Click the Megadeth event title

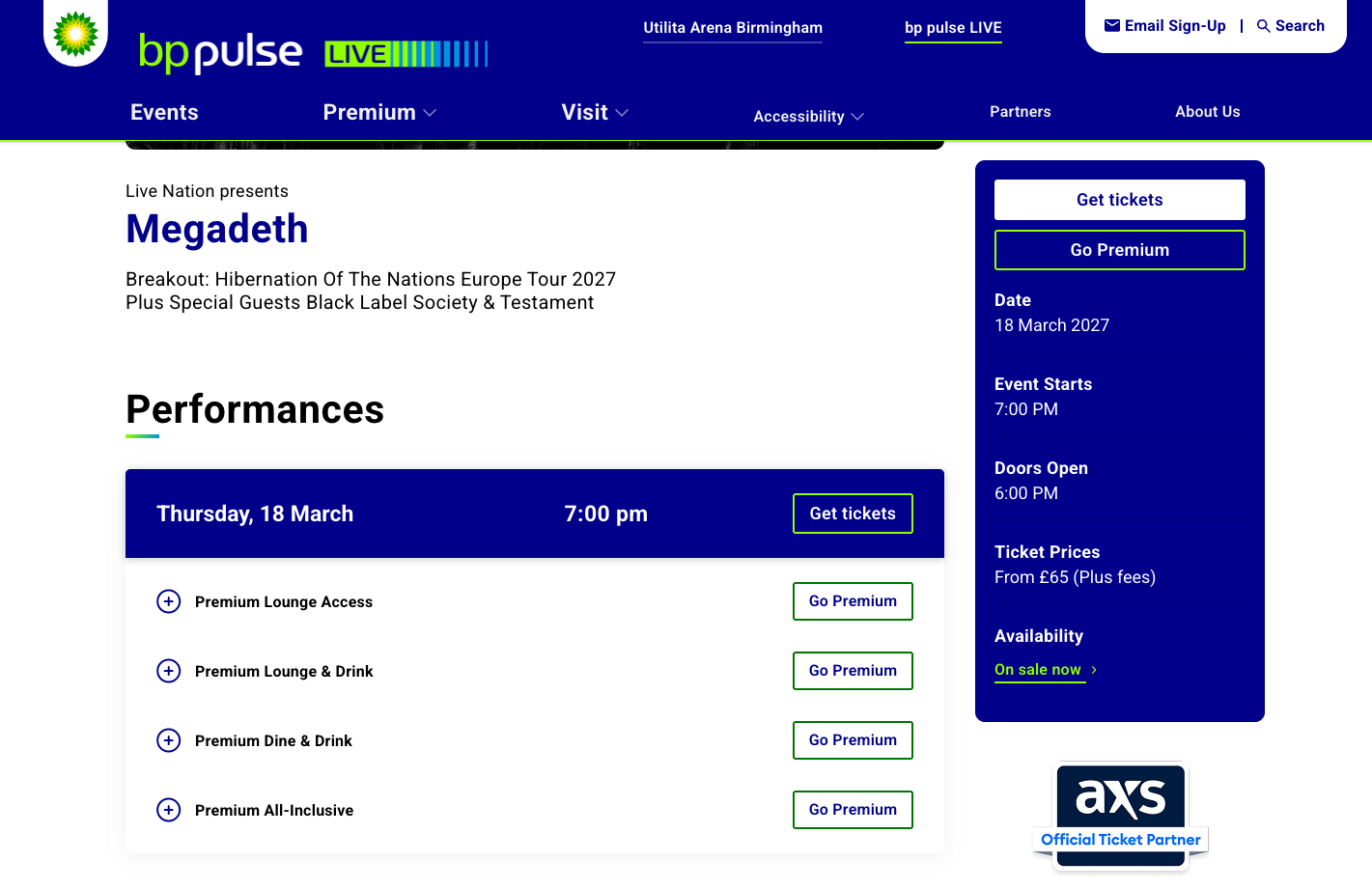(x=217, y=230)
